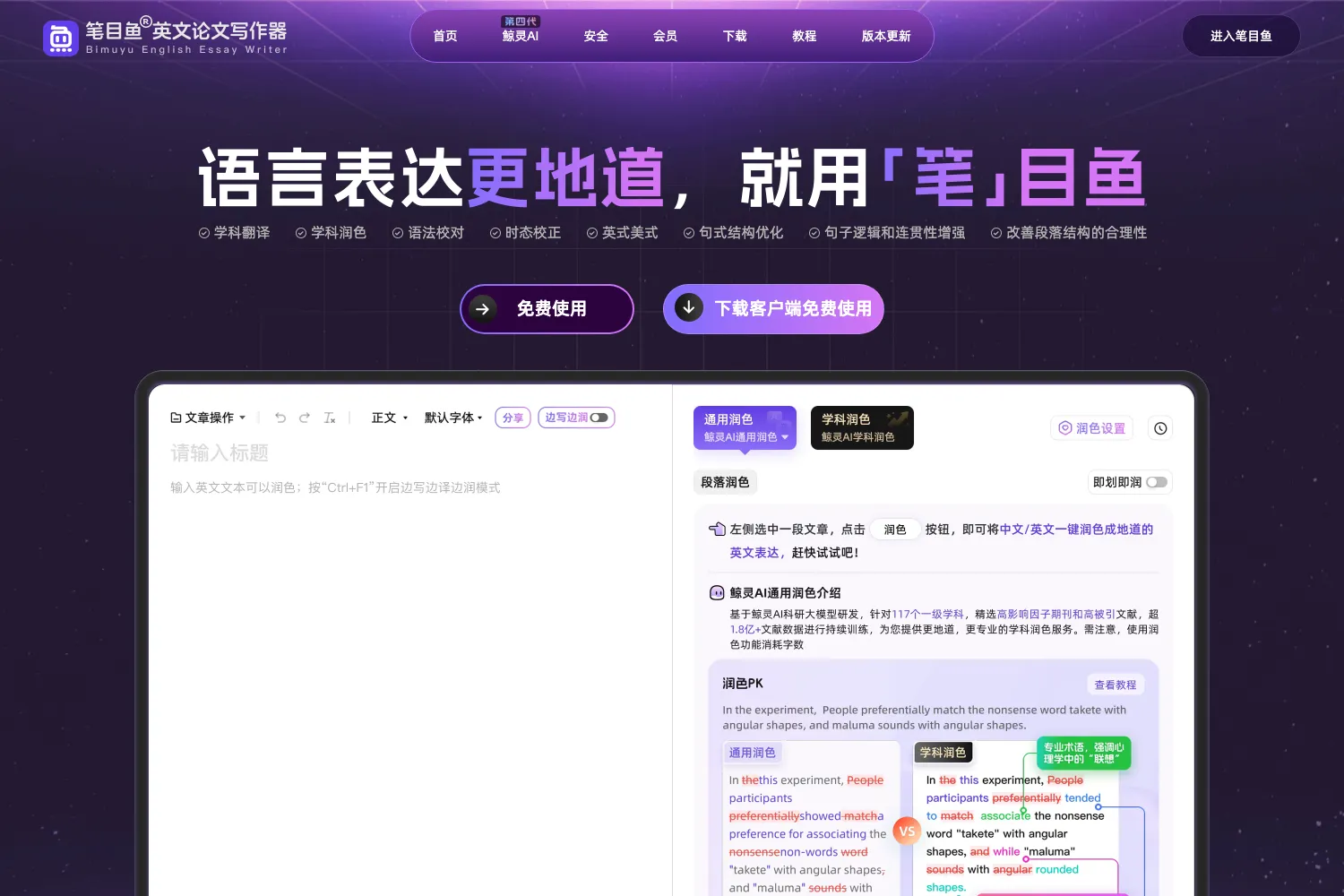Click the inline 润色 button in the hint
1344x896 pixels.
click(895, 530)
